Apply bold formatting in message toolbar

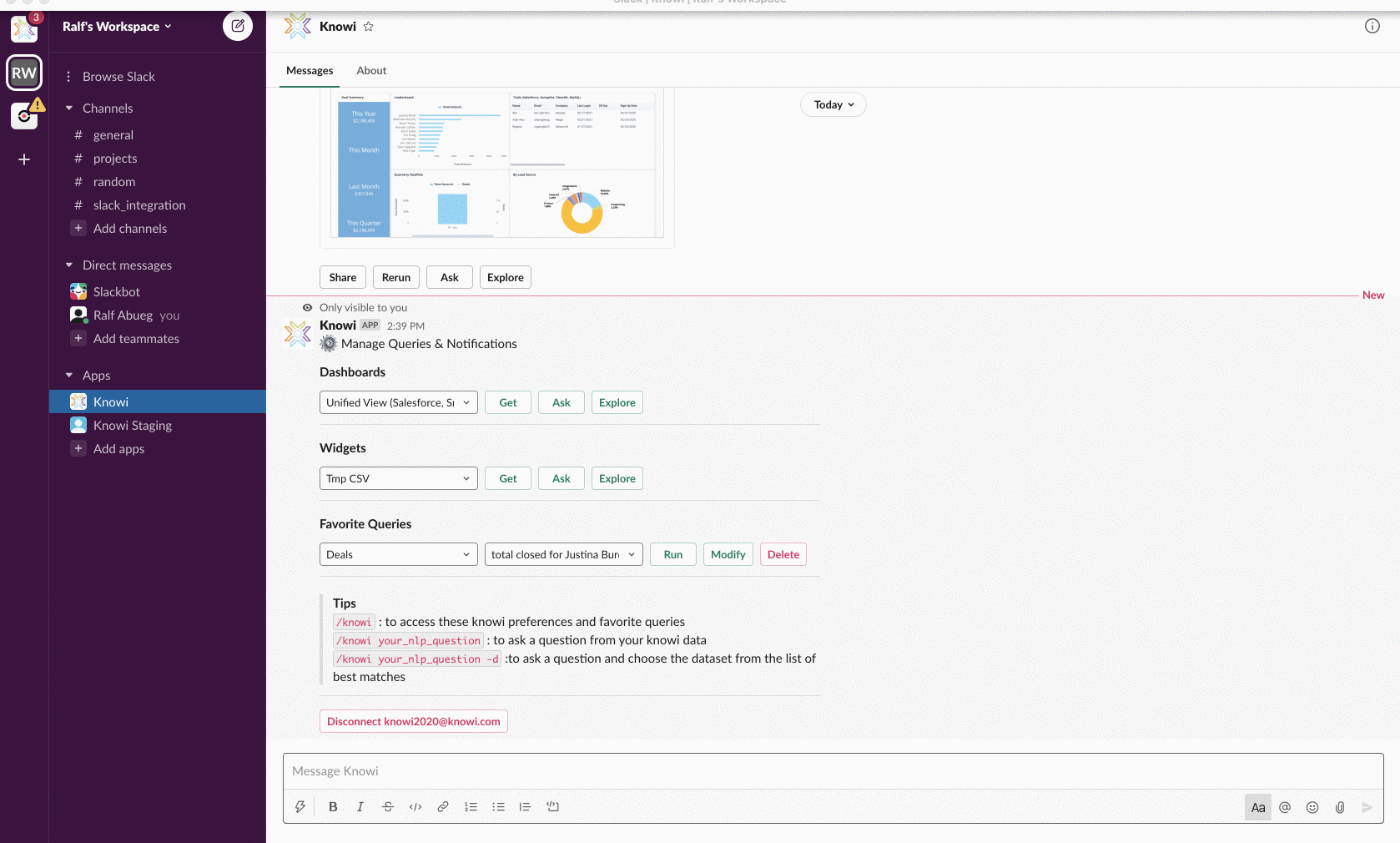(x=333, y=807)
